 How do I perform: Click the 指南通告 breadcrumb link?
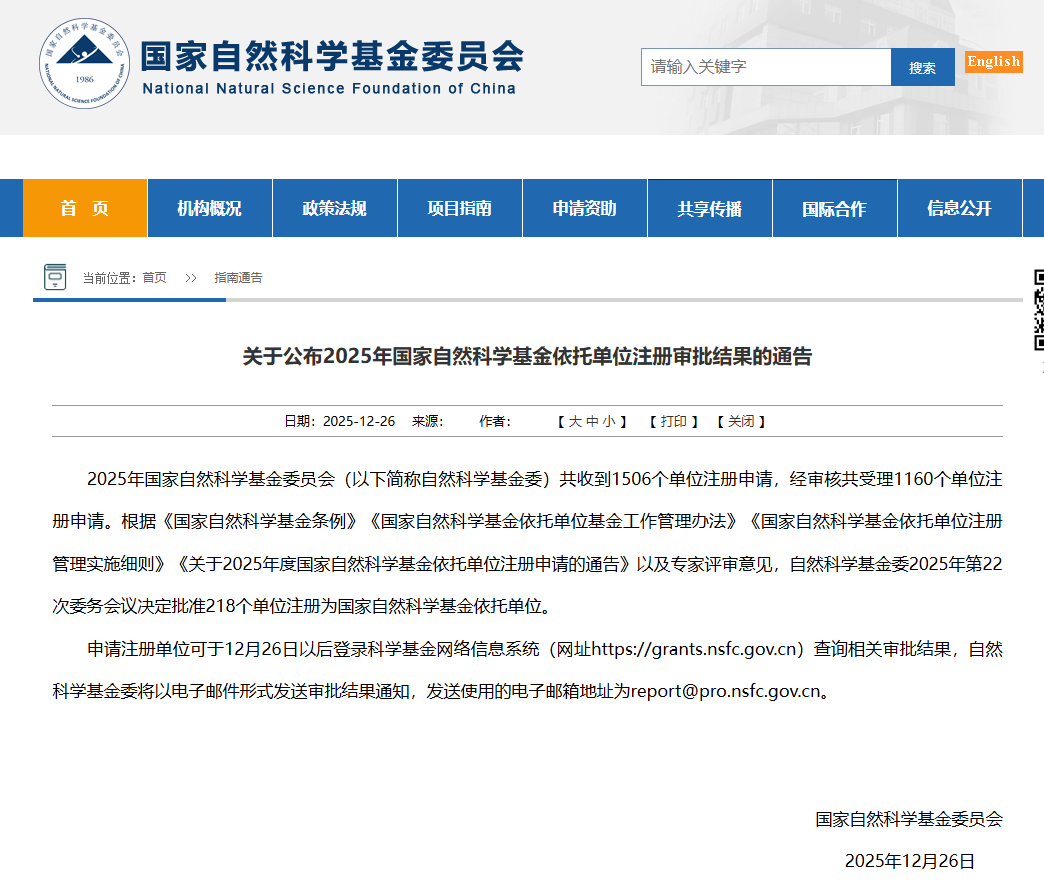(x=238, y=278)
